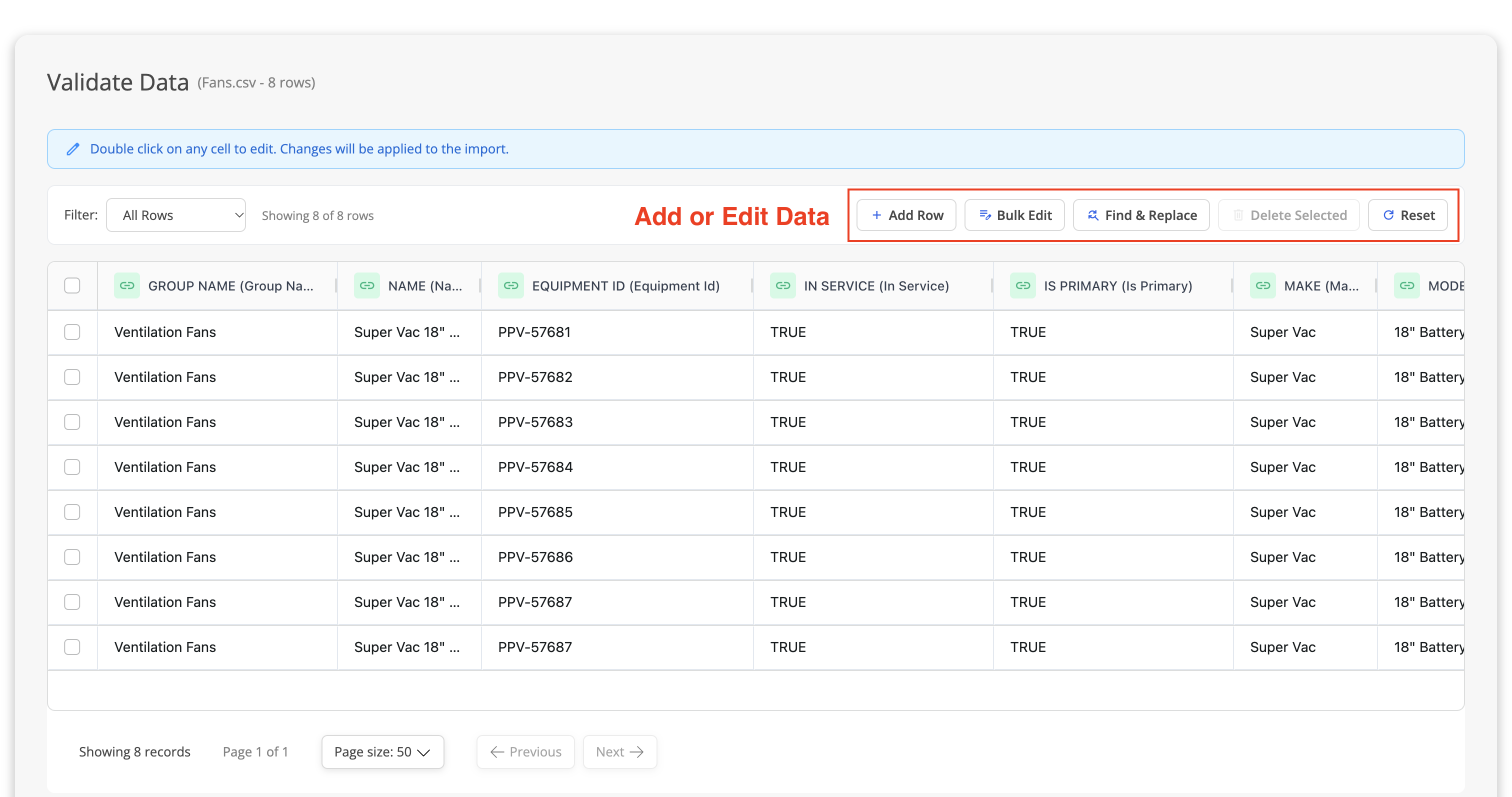Click the Validate Data heading

tap(118, 82)
